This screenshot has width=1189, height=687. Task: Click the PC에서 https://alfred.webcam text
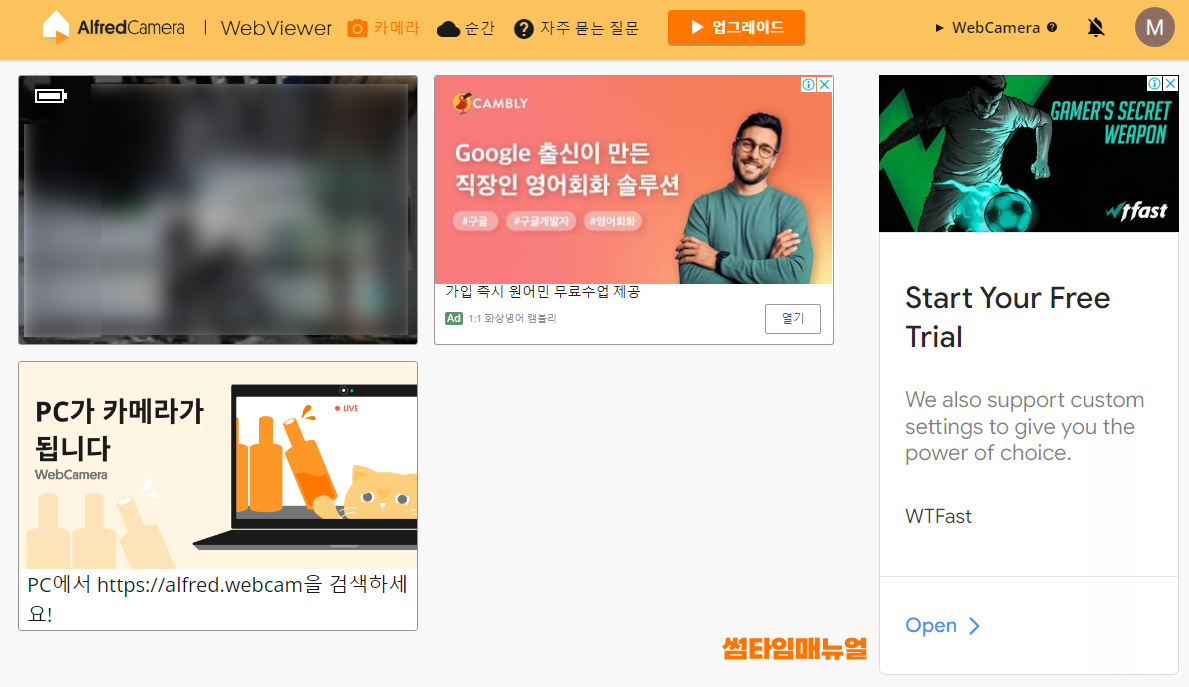click(218, 599)
